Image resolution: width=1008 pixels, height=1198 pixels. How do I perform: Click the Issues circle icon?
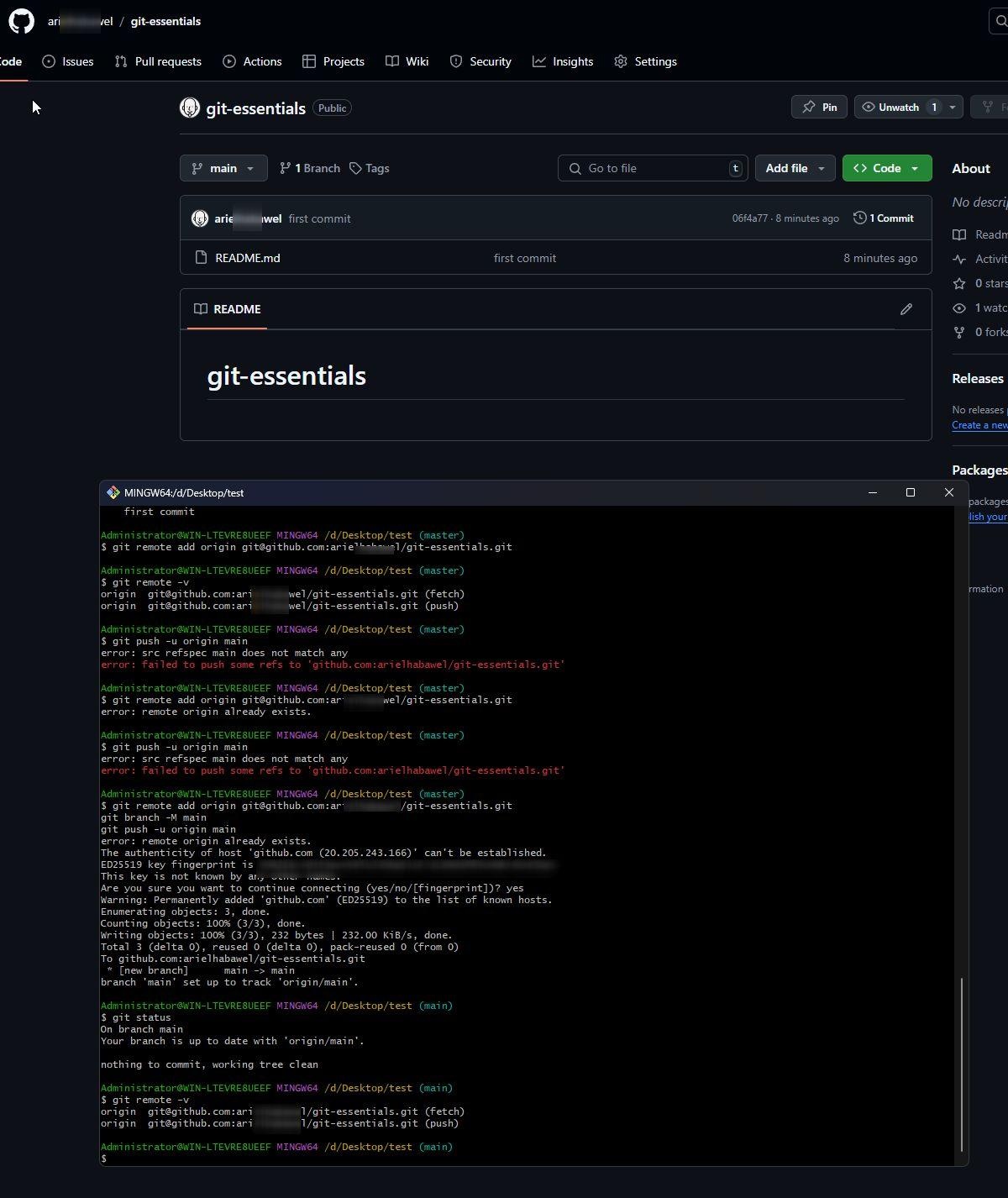pos(49,61)
